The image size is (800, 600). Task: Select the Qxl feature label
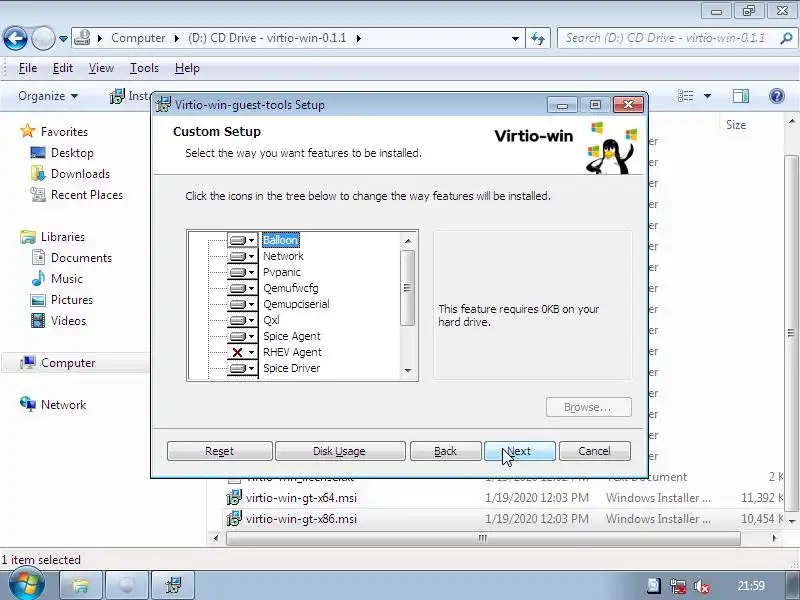pos(271,320)
